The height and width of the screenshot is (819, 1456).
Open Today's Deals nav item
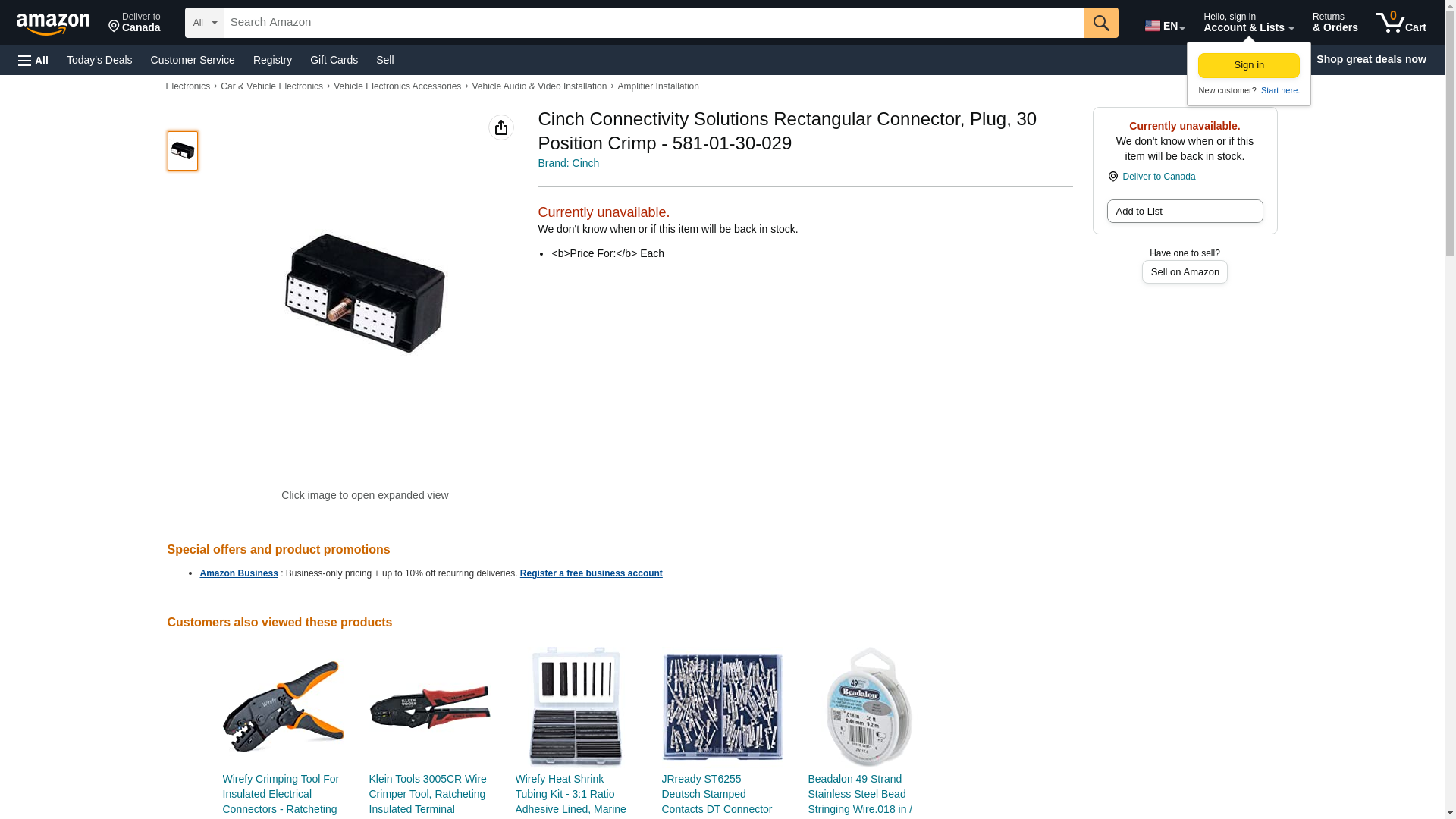(x=99, y=60)
